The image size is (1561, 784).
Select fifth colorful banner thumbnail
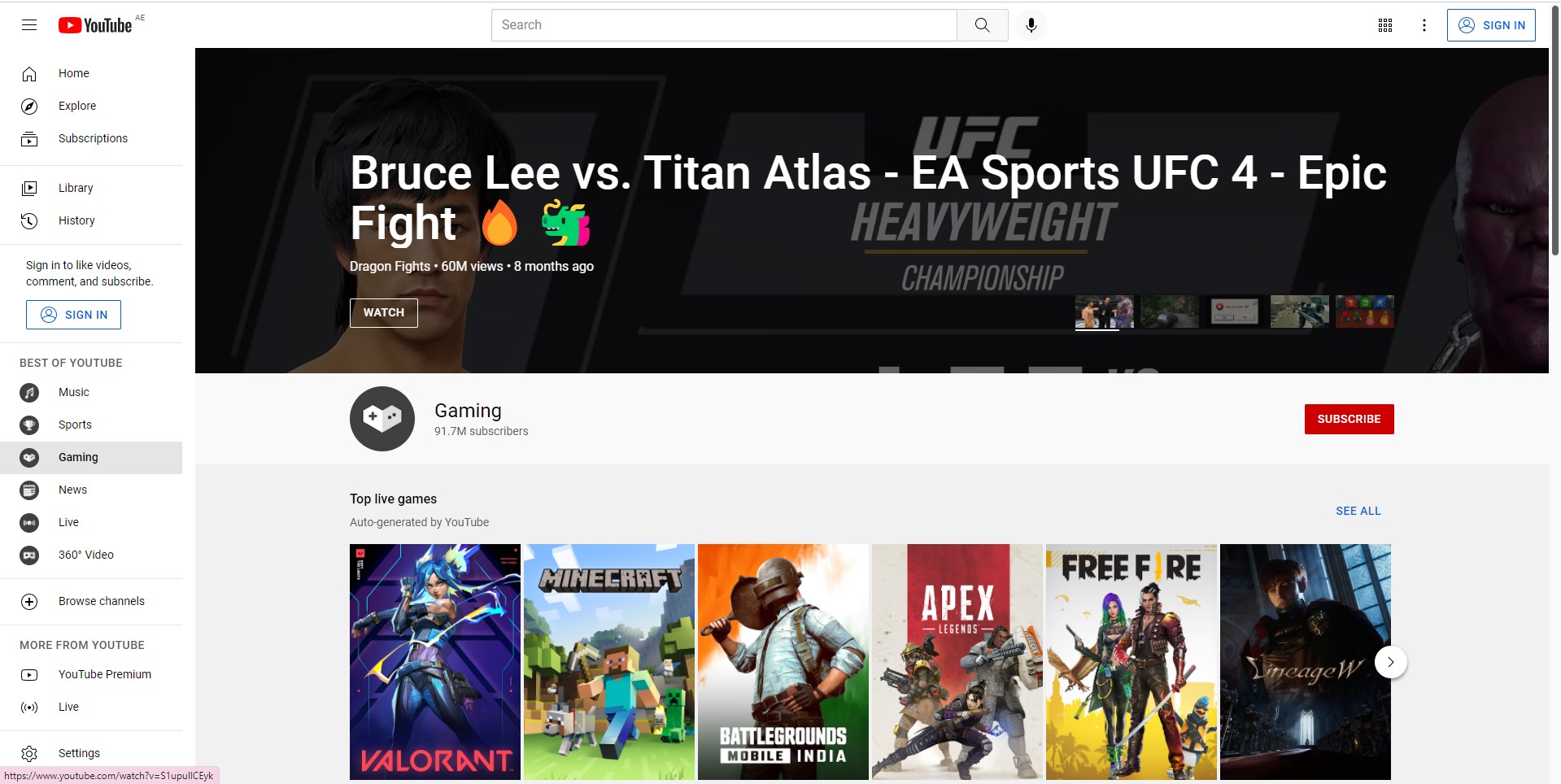click(1365, 311)
